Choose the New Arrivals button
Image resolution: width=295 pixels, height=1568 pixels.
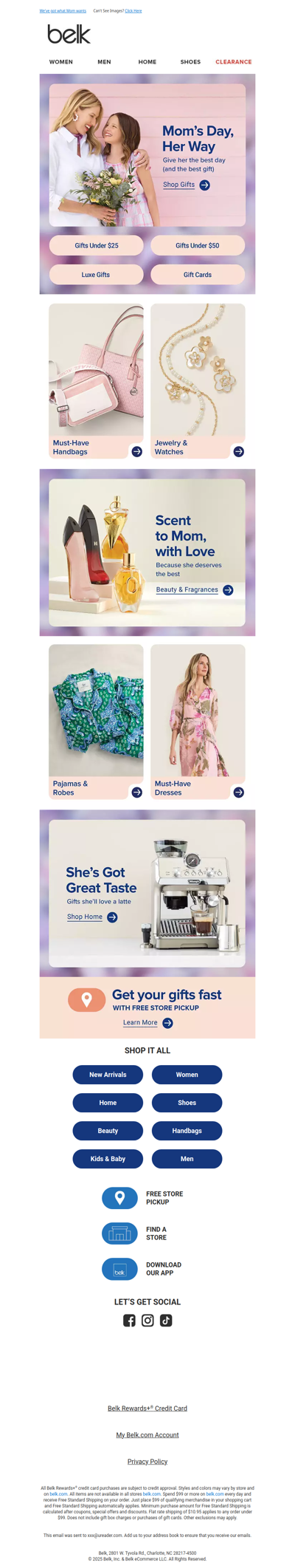[x=108, y=1075]
